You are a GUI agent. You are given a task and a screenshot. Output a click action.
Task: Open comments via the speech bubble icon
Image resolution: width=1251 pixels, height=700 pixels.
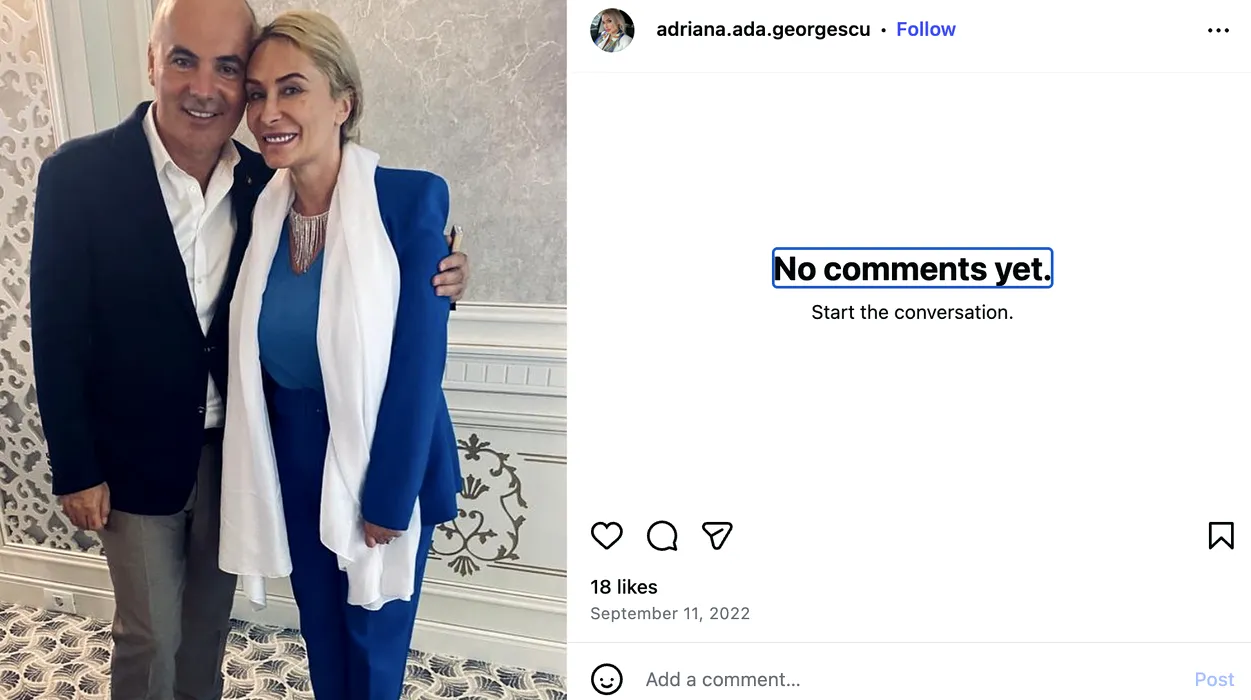[662, 536]
